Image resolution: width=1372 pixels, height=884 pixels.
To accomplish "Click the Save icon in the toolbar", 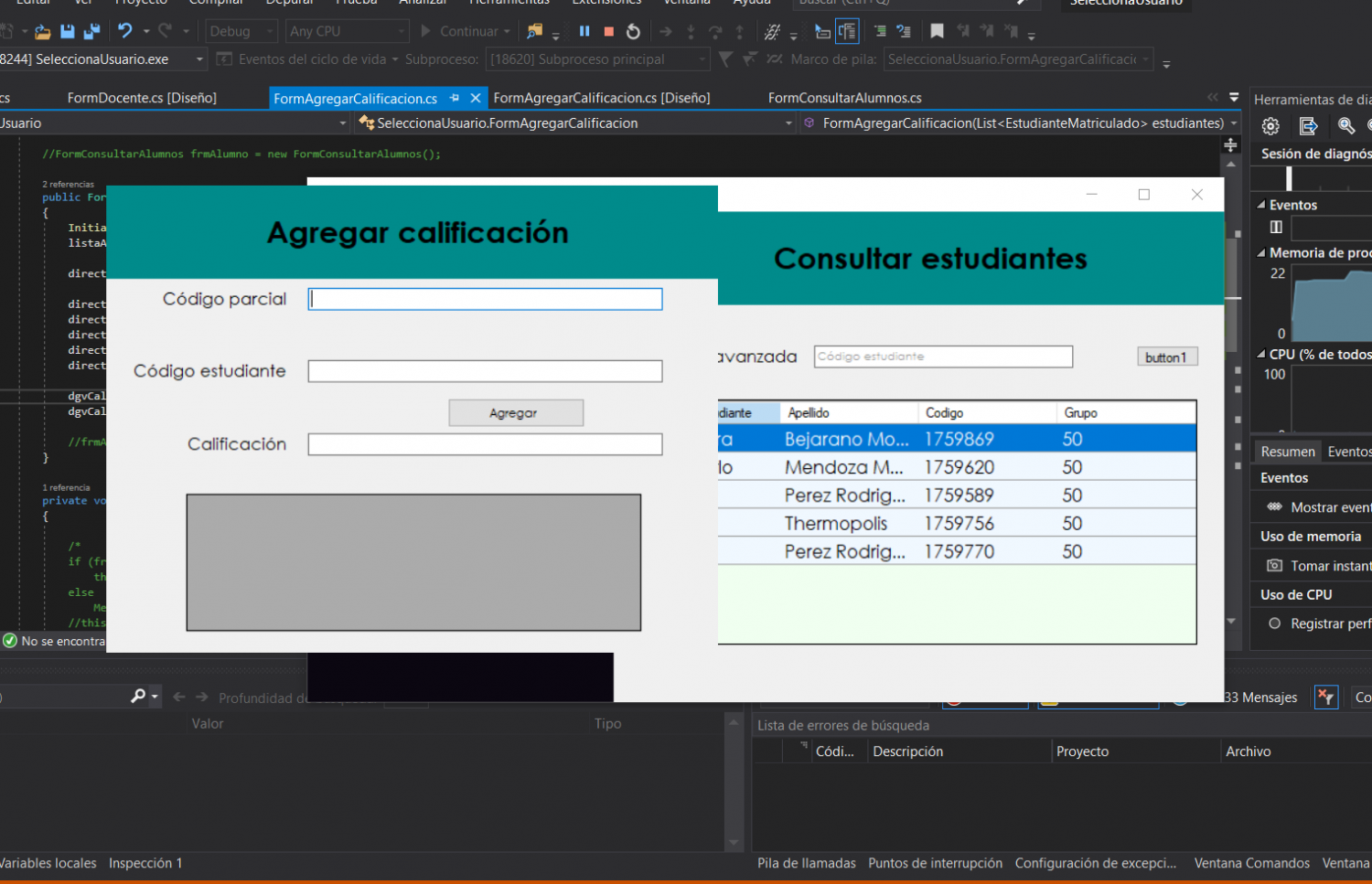I will pyautogui.click(x=67, y=31).
